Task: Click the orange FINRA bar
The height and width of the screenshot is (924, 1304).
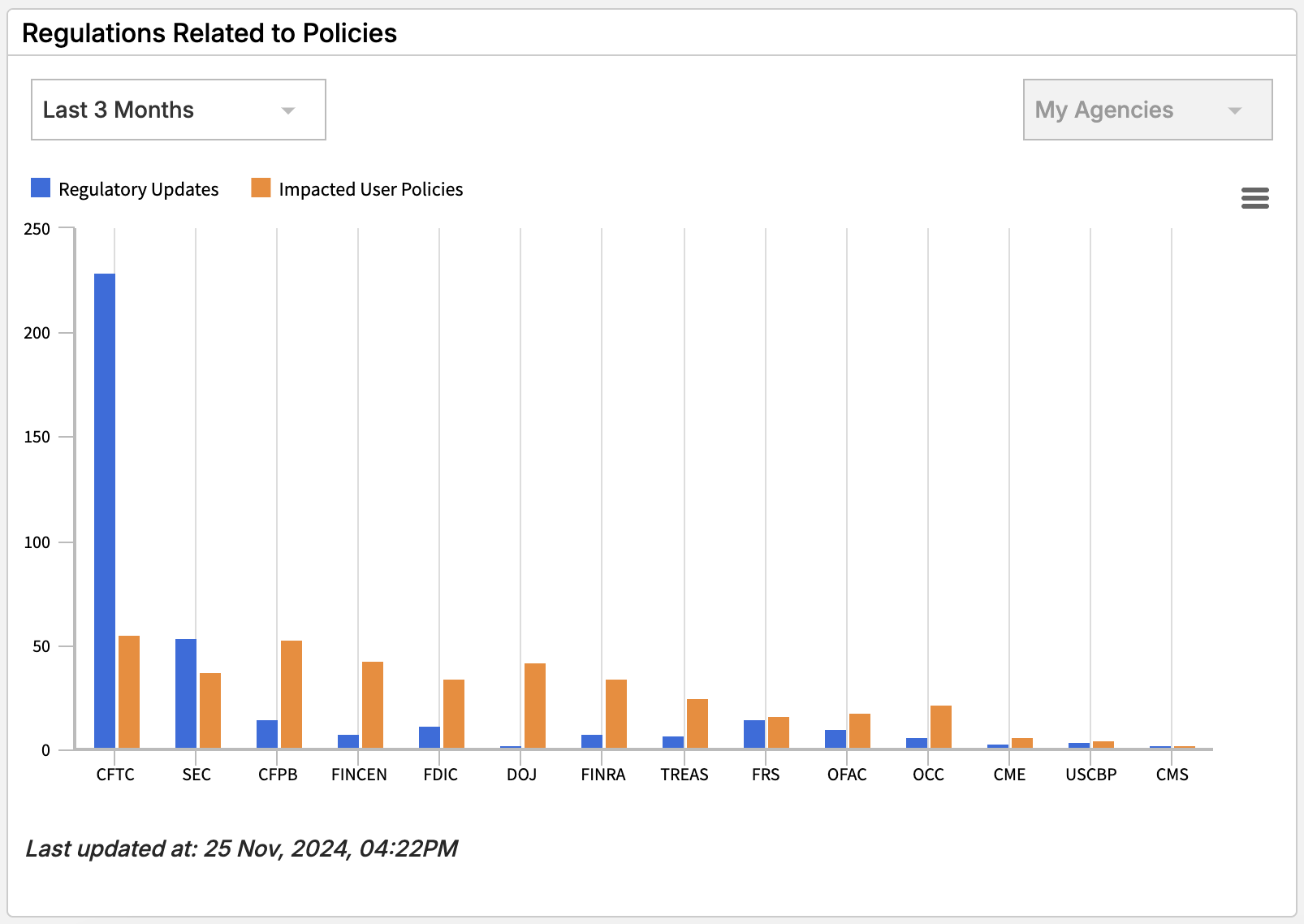Action: click(x=616, y=714)
